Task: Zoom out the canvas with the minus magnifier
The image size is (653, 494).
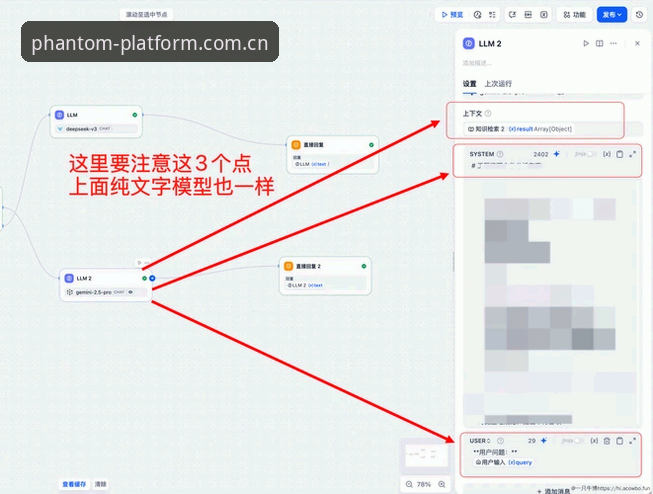Action: point(409,484)
